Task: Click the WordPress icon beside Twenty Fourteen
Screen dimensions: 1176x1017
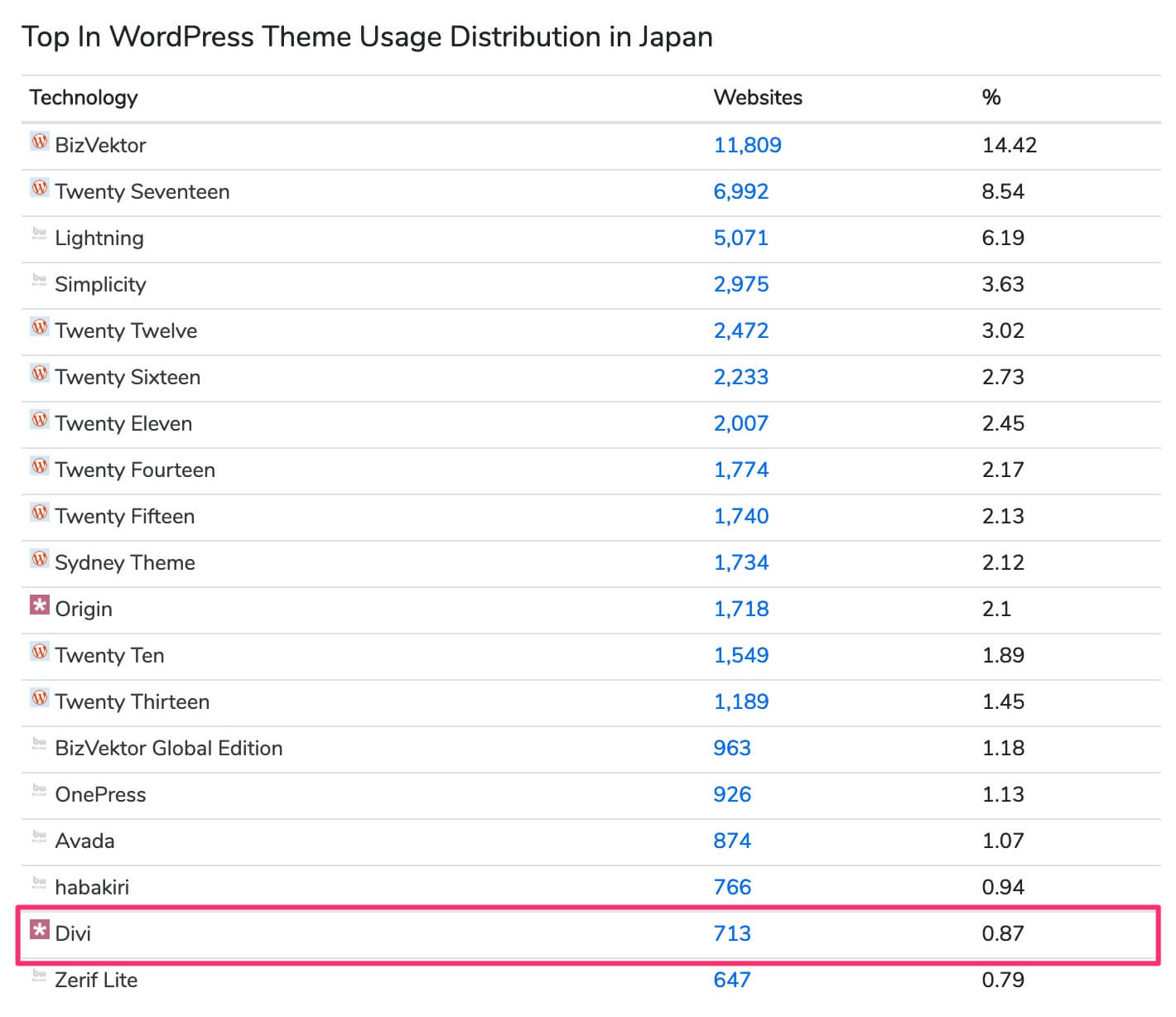Action: tap(40, 466)
